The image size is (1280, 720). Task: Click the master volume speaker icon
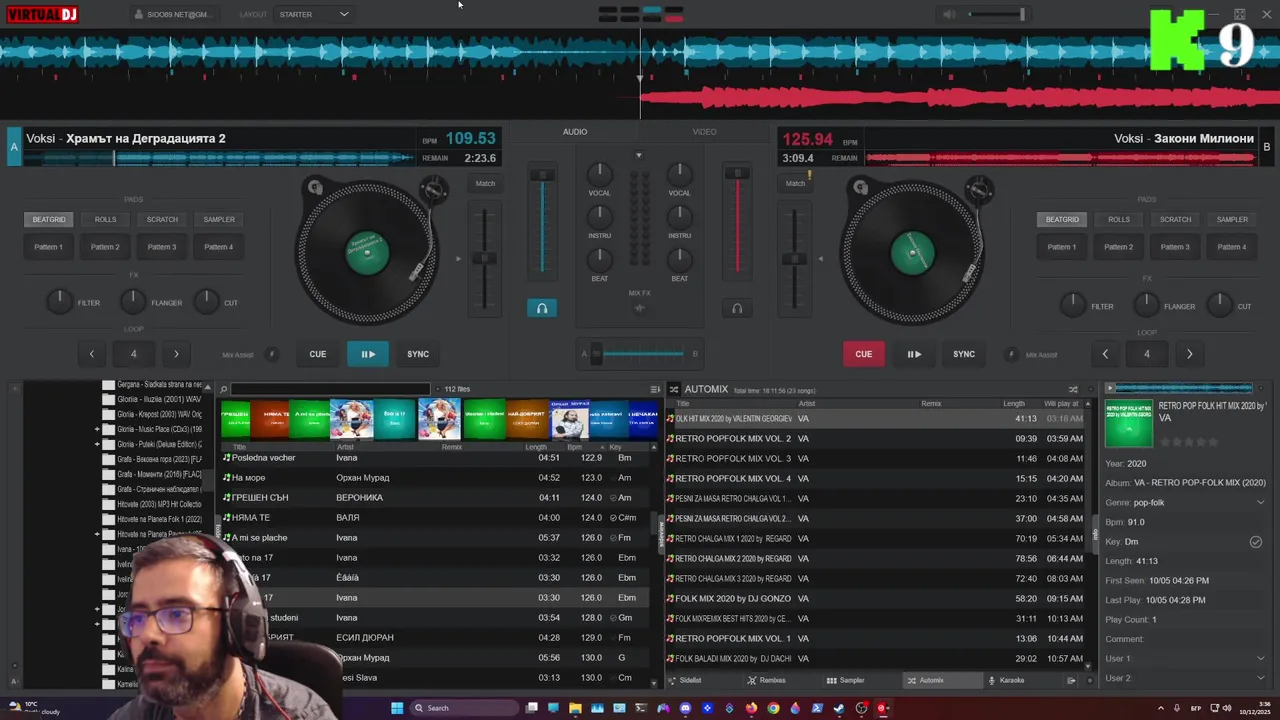coord(949,14)
